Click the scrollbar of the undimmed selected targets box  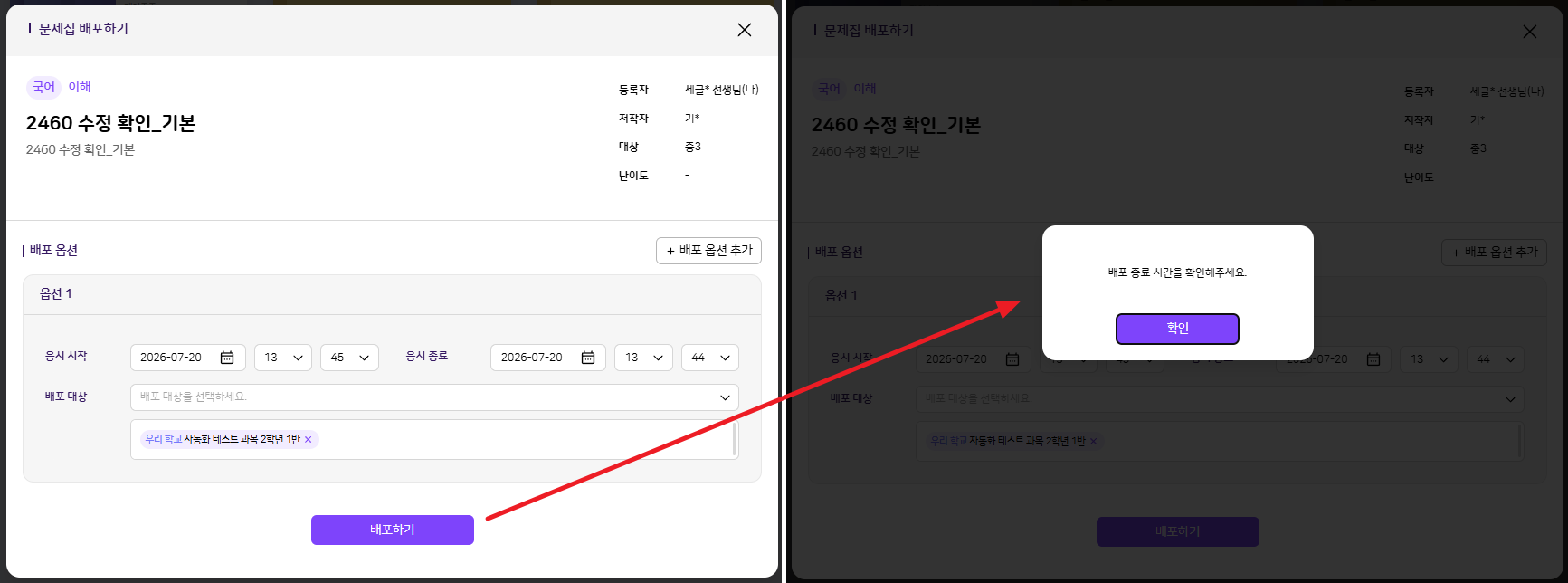point(735,439)
